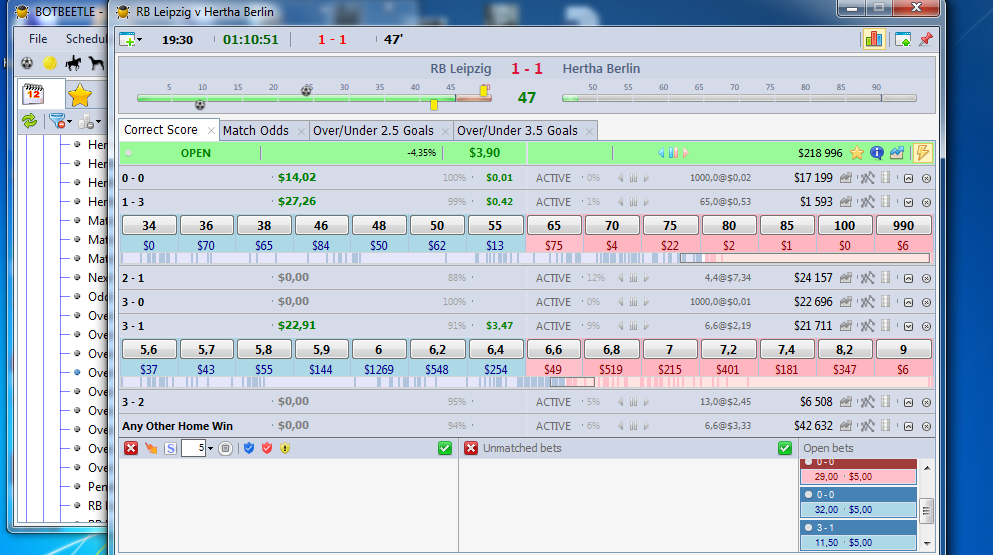This screenshot has width=993, height=555.
Task: Click odds button 5,9 in 3 - 1 row
Action: coord(321,349)
